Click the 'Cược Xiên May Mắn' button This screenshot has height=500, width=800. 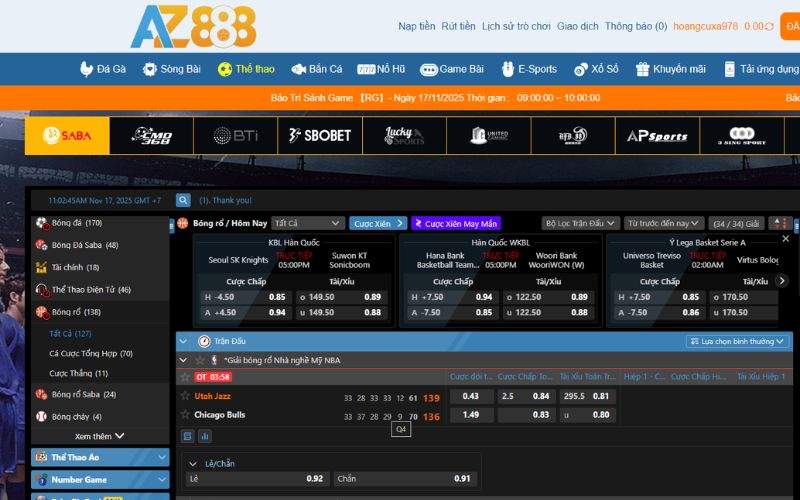pyautogui.click(x=455, y=223)
